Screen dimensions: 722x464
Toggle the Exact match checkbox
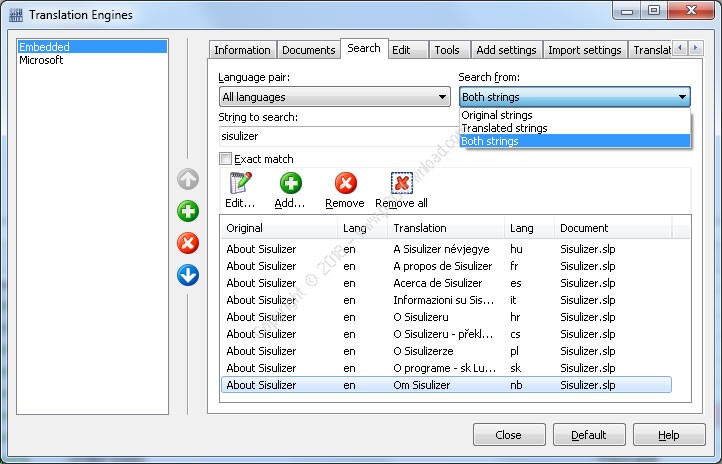pyautogui.click(x=225, y=159)
